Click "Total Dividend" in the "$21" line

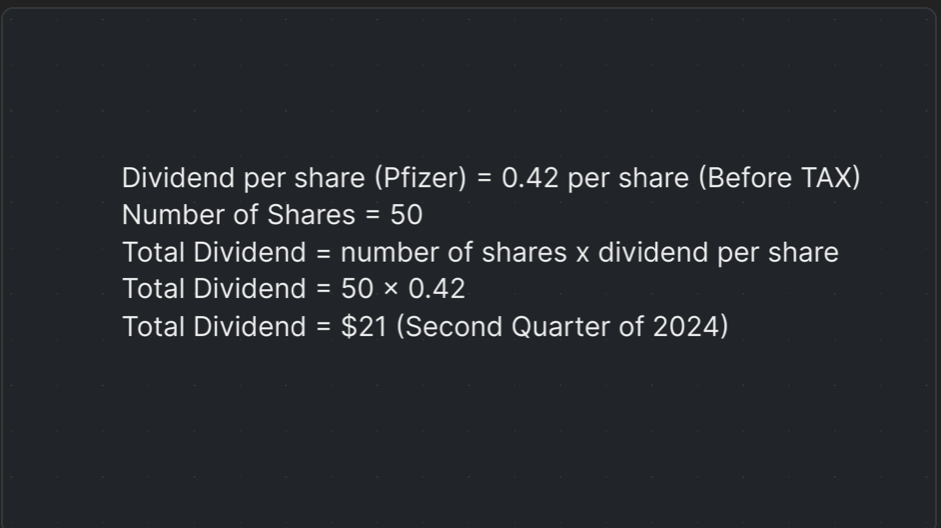point(213,326)
